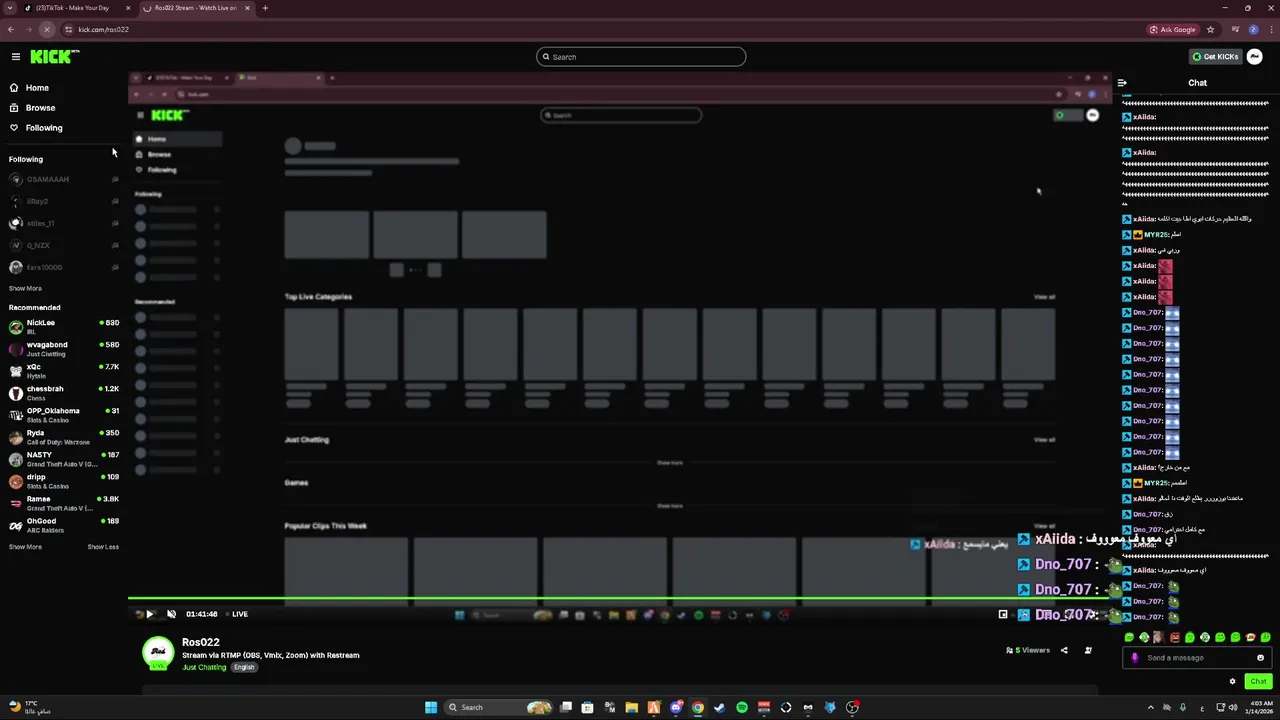
Task: Go to Home in Kick sidebar
Action: click(x=37, y=88)
